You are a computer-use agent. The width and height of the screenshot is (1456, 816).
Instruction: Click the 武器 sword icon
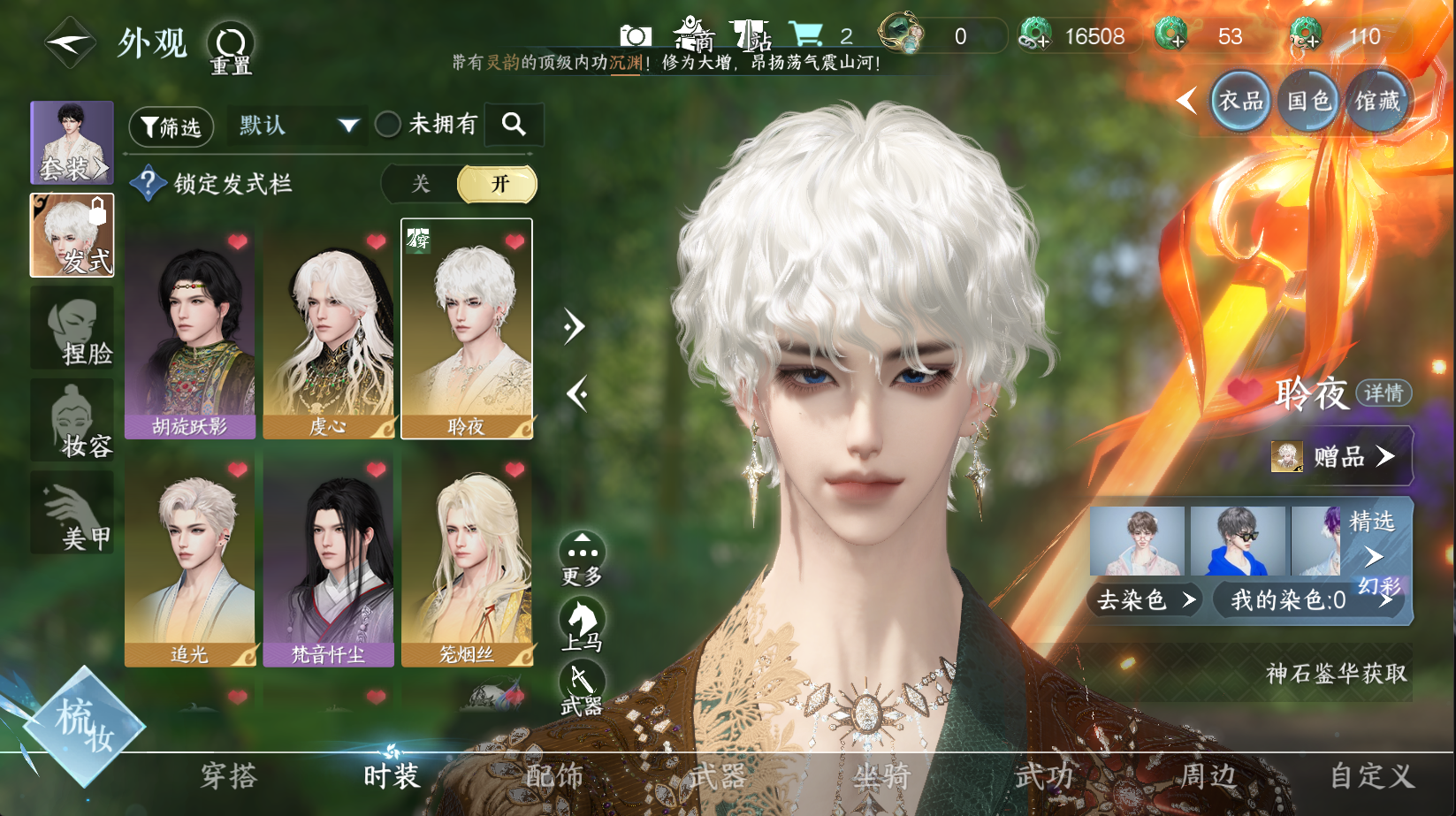582,683
